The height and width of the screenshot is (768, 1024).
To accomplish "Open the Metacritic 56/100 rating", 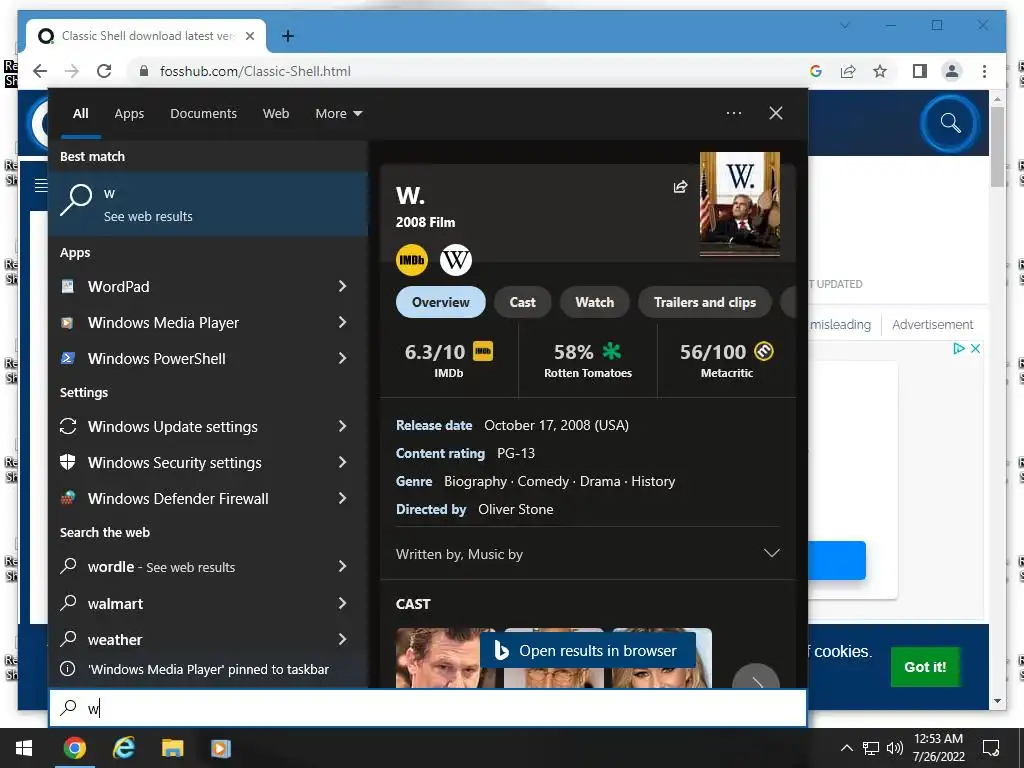I will 727,360.
